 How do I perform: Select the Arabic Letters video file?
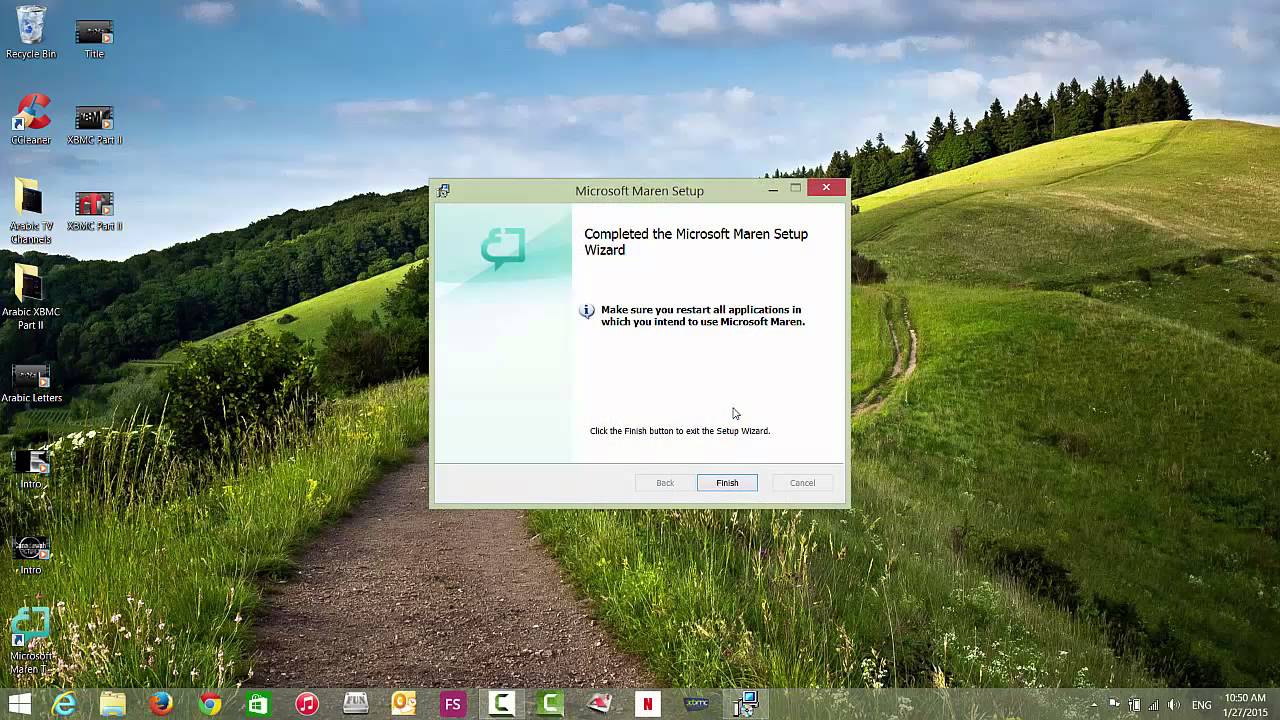31,384
